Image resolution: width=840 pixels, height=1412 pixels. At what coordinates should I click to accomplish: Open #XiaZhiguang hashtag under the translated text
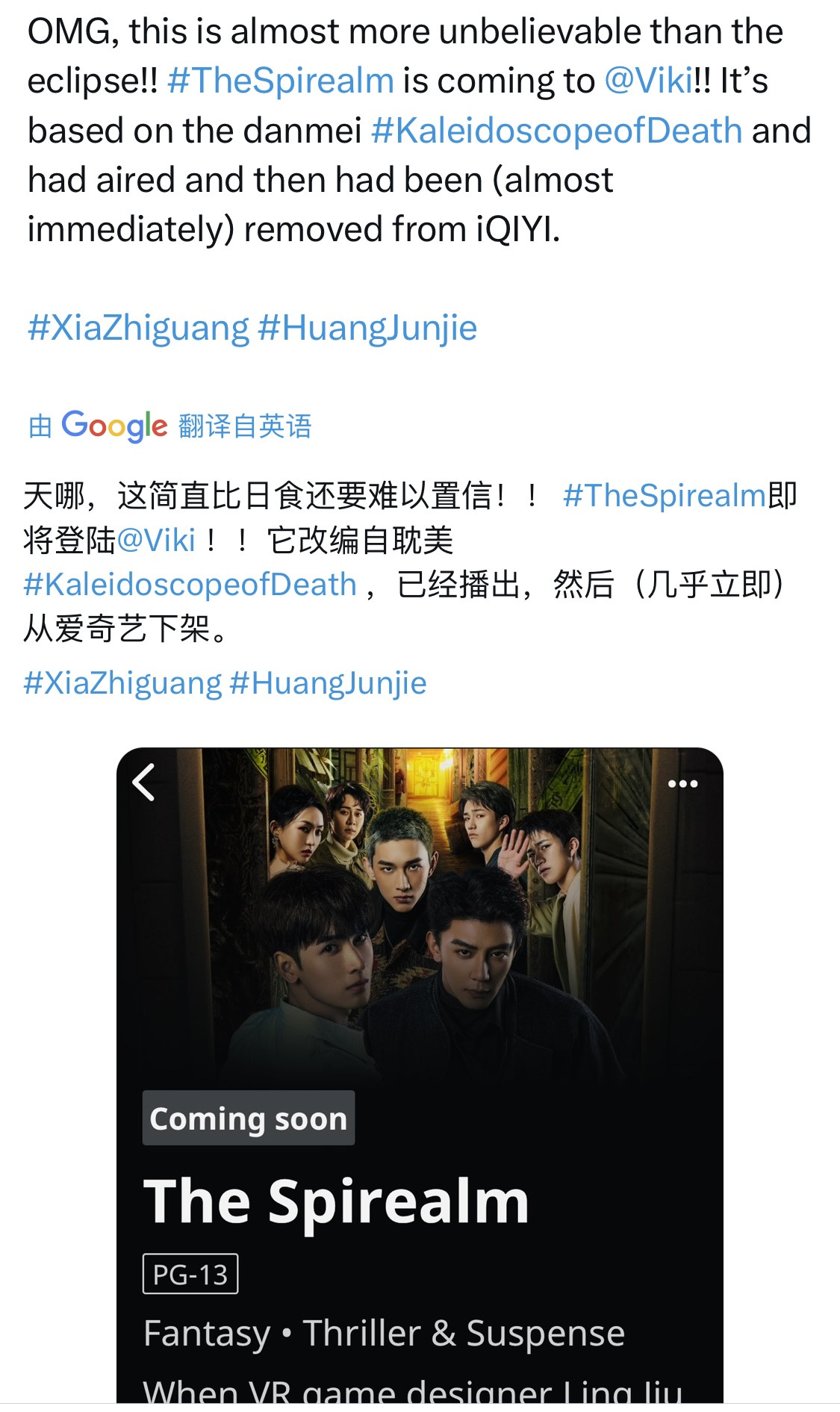122,683
